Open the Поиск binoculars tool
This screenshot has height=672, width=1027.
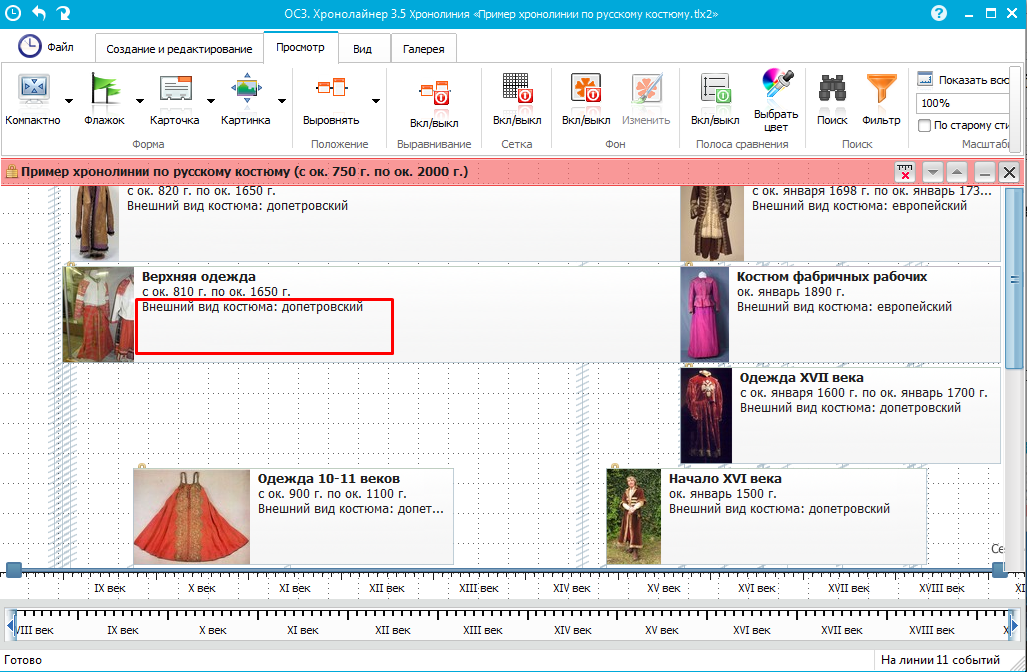(832, 92)
